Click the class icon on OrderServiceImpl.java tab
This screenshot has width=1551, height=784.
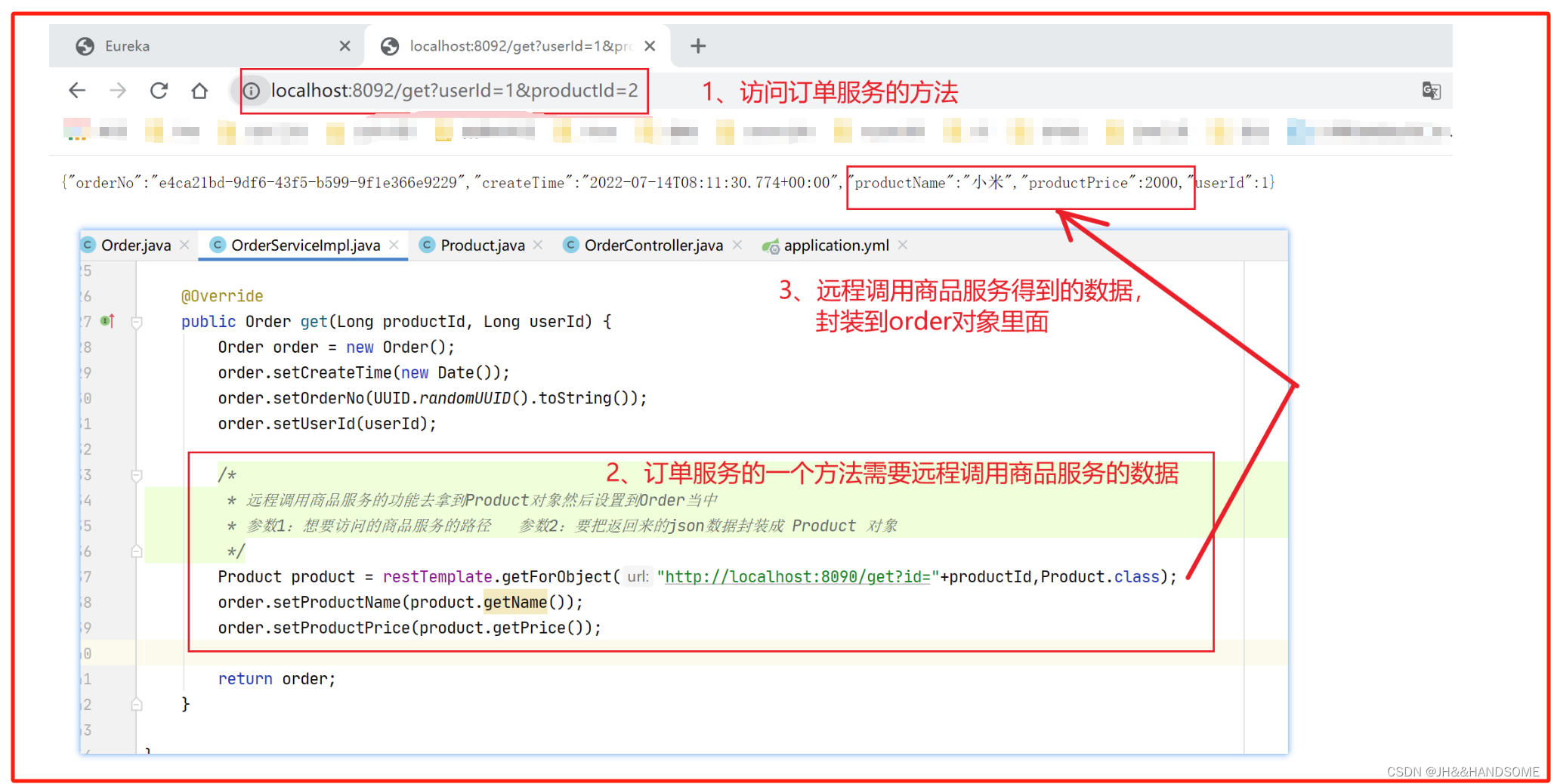(218, 245)
